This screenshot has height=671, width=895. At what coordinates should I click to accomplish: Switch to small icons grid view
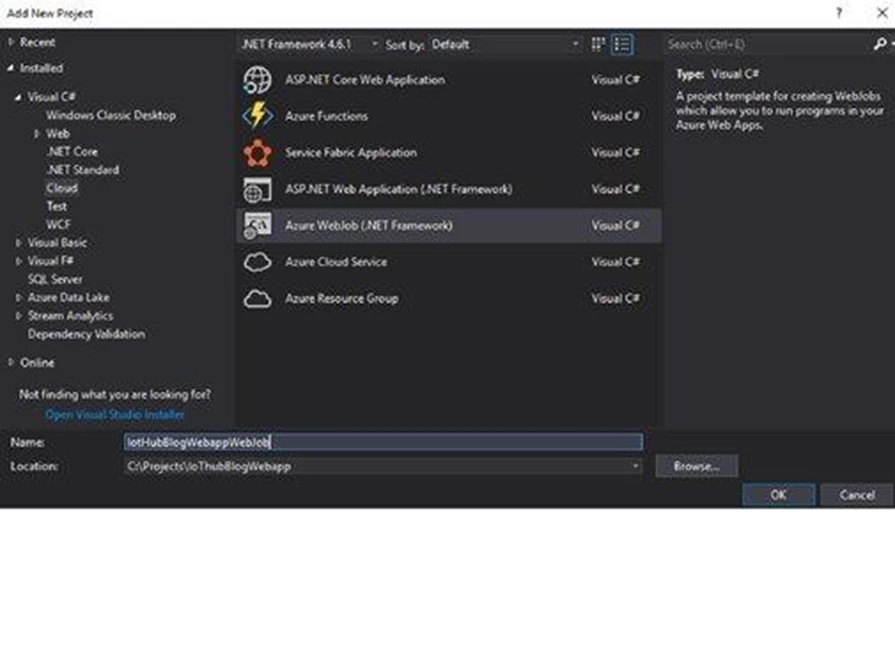pyautogui.click(x=599, y=44)
